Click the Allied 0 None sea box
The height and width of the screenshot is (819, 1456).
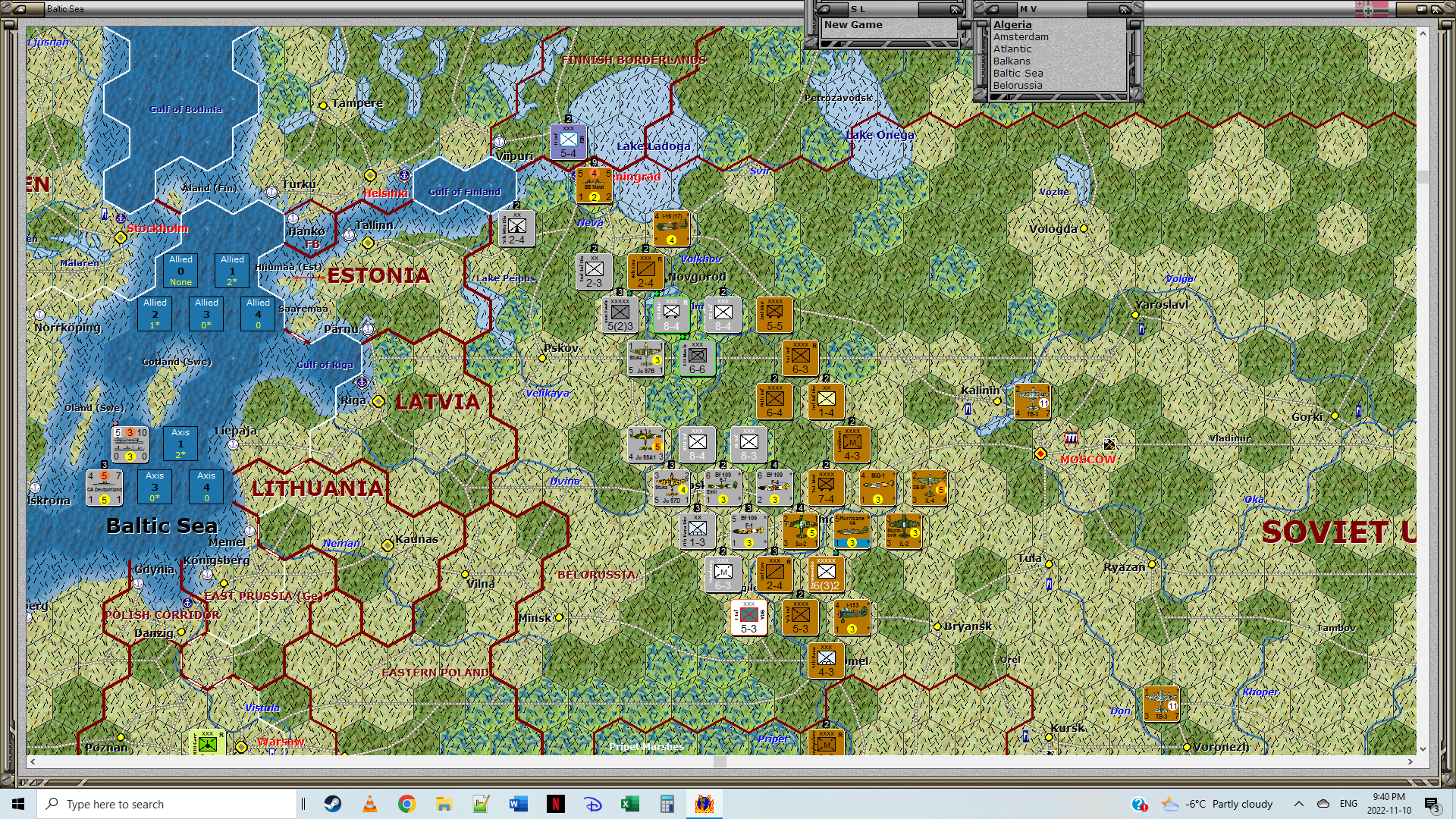pos(180,270)
